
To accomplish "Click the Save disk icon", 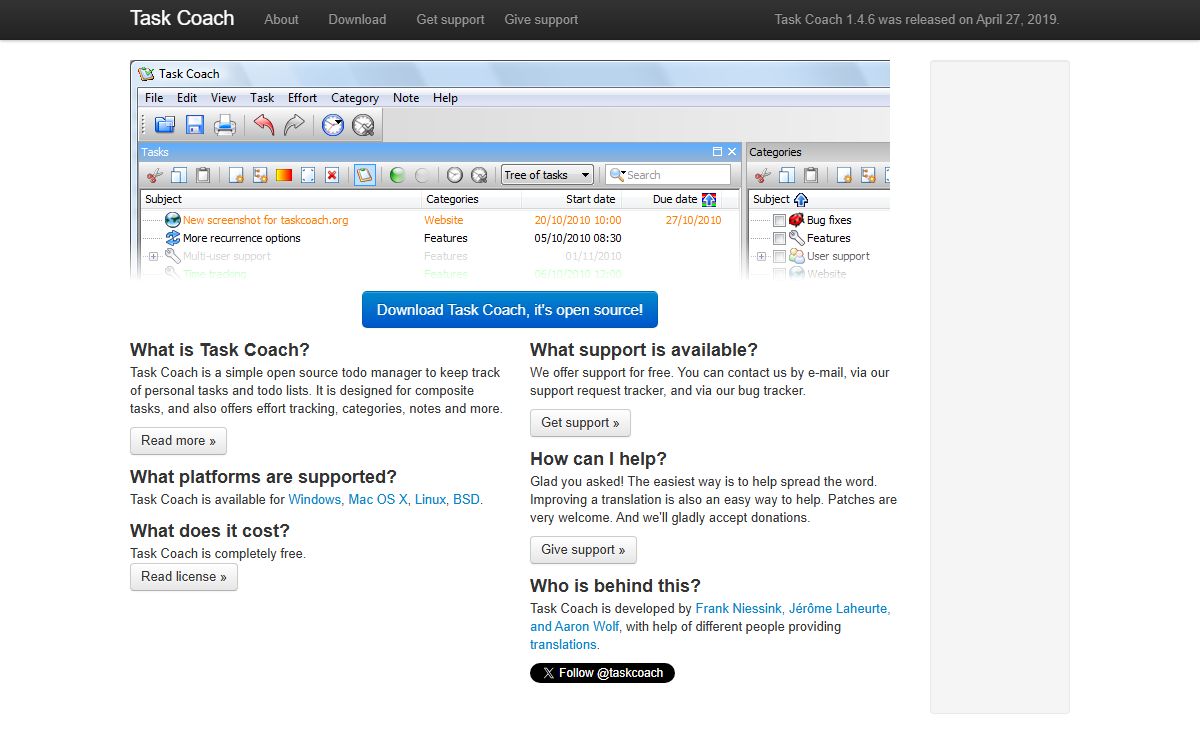I will click(x=195, y=125).
